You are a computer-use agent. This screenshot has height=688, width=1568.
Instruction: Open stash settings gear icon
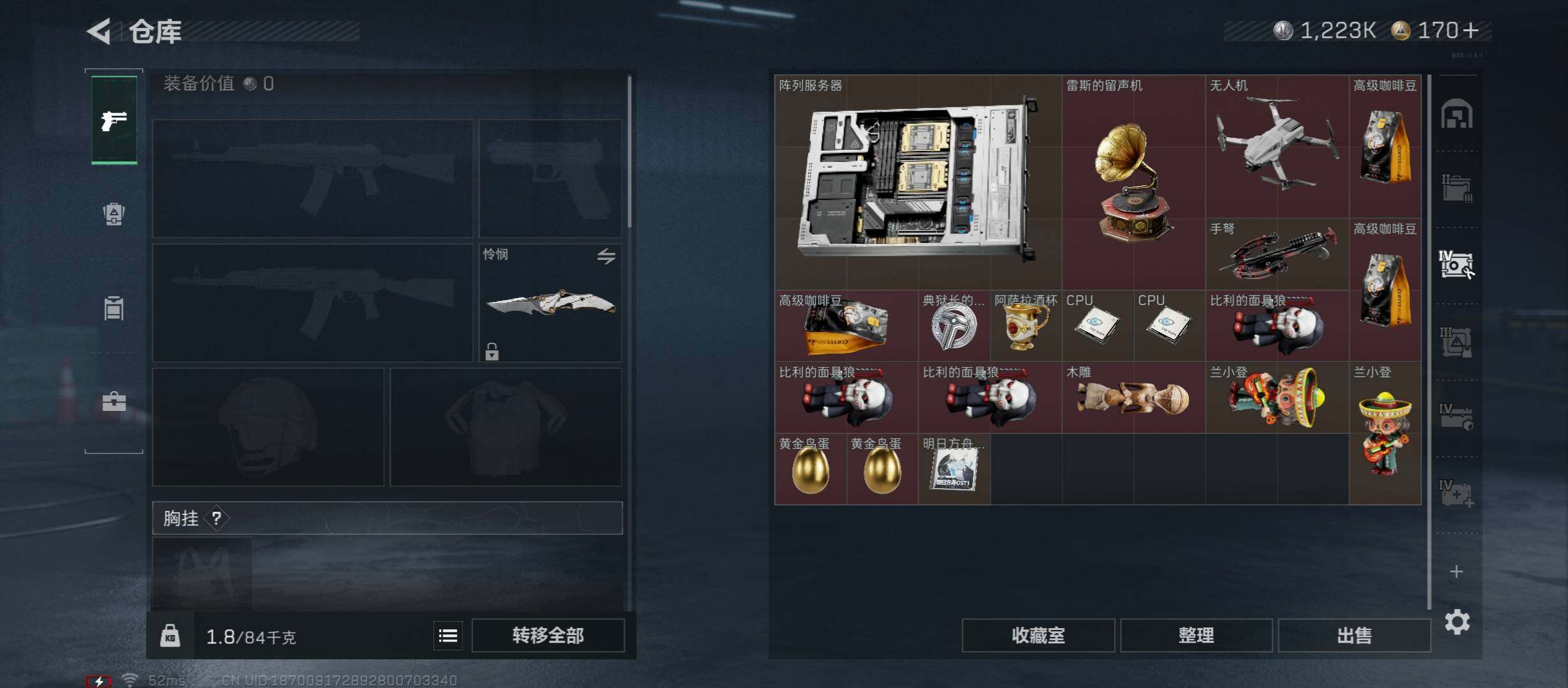tap(1457, 622)
